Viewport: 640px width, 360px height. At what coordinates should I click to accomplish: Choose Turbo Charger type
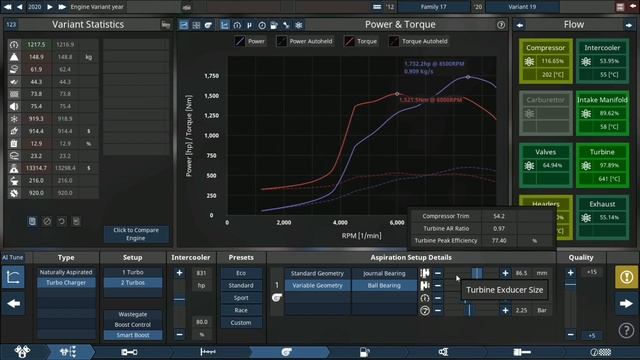[x=66, y=282]
